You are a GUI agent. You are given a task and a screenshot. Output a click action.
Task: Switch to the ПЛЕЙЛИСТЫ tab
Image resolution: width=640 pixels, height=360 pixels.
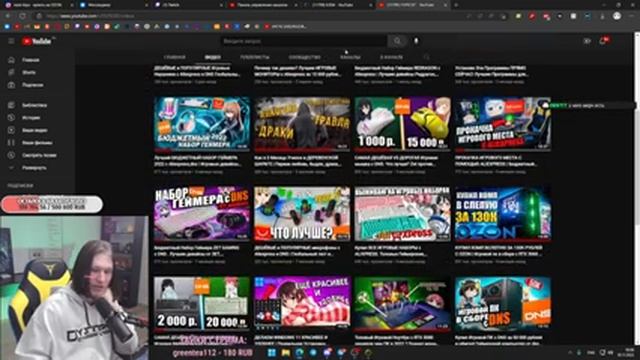[255, 57]
